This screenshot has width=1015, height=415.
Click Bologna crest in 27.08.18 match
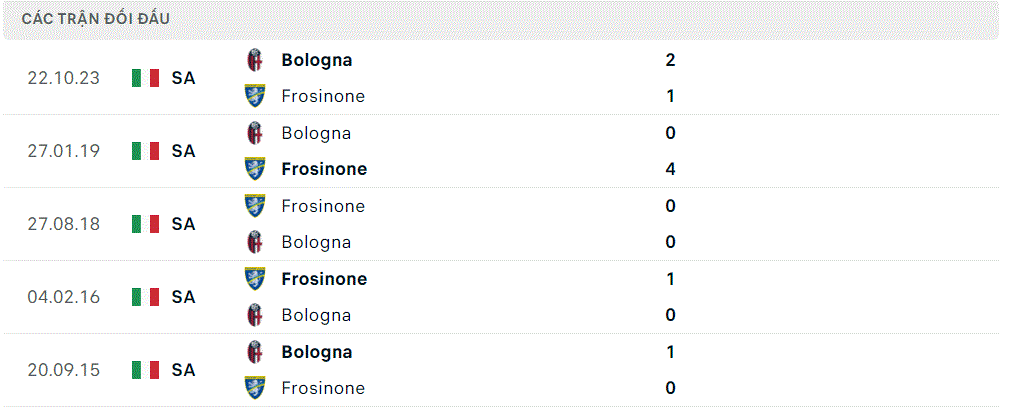(255, 242)
